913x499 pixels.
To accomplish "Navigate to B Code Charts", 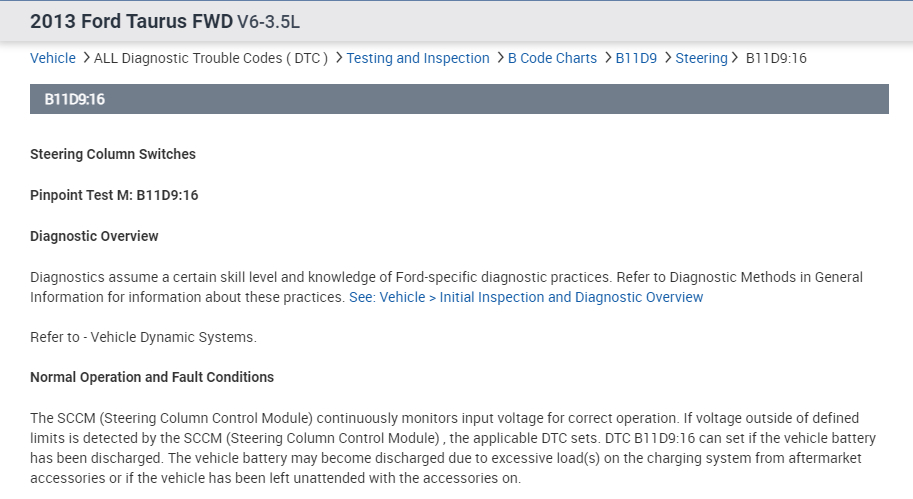I will 552,58.
